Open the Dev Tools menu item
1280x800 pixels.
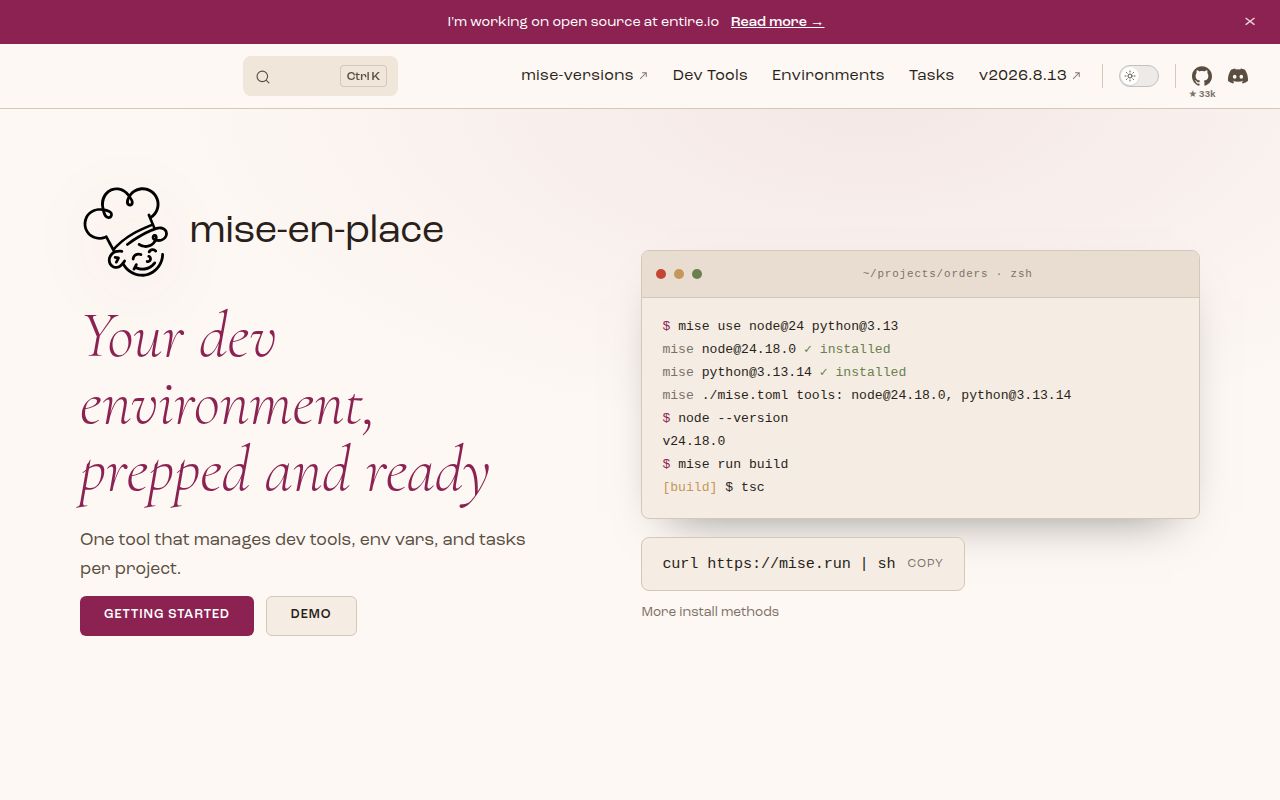(710, 75)
